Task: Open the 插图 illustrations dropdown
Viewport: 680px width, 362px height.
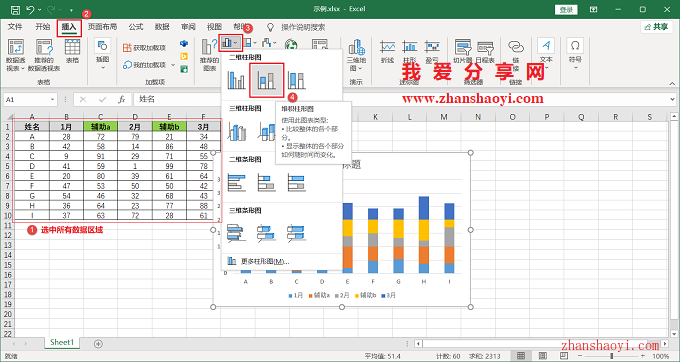Action: point(103,54)
